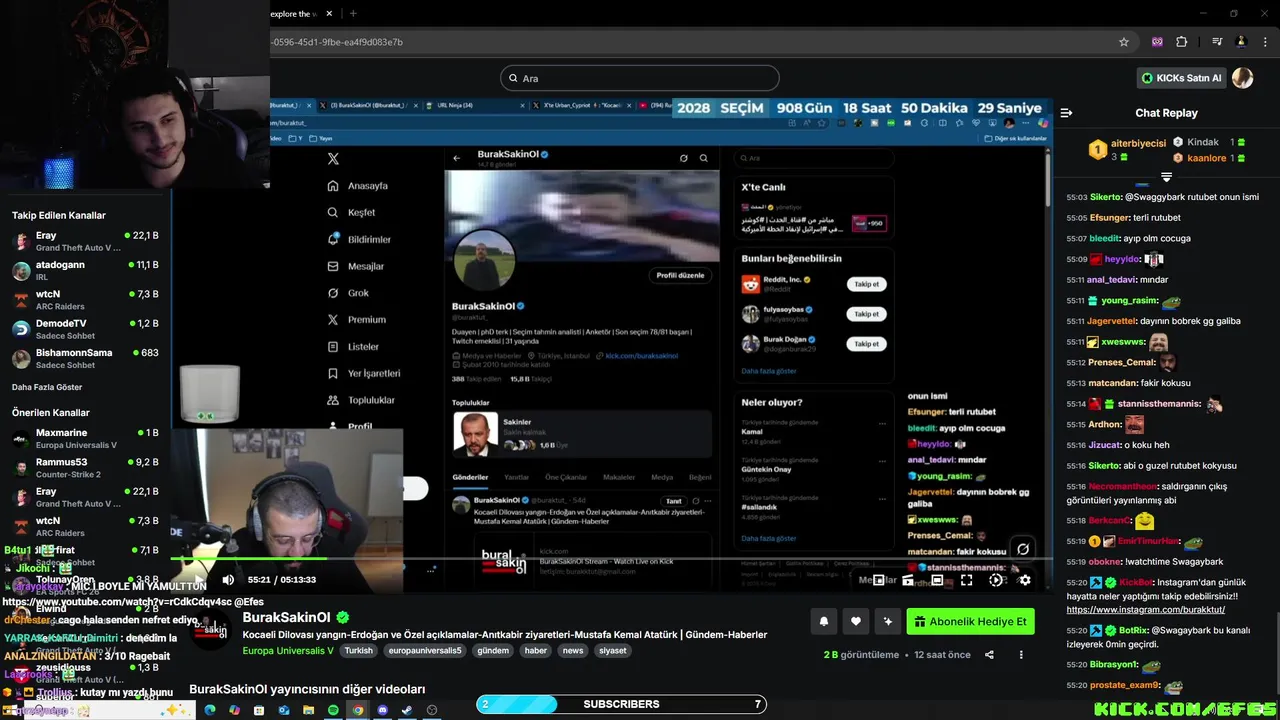Open Grok in X sidebar

click(349, 293)
